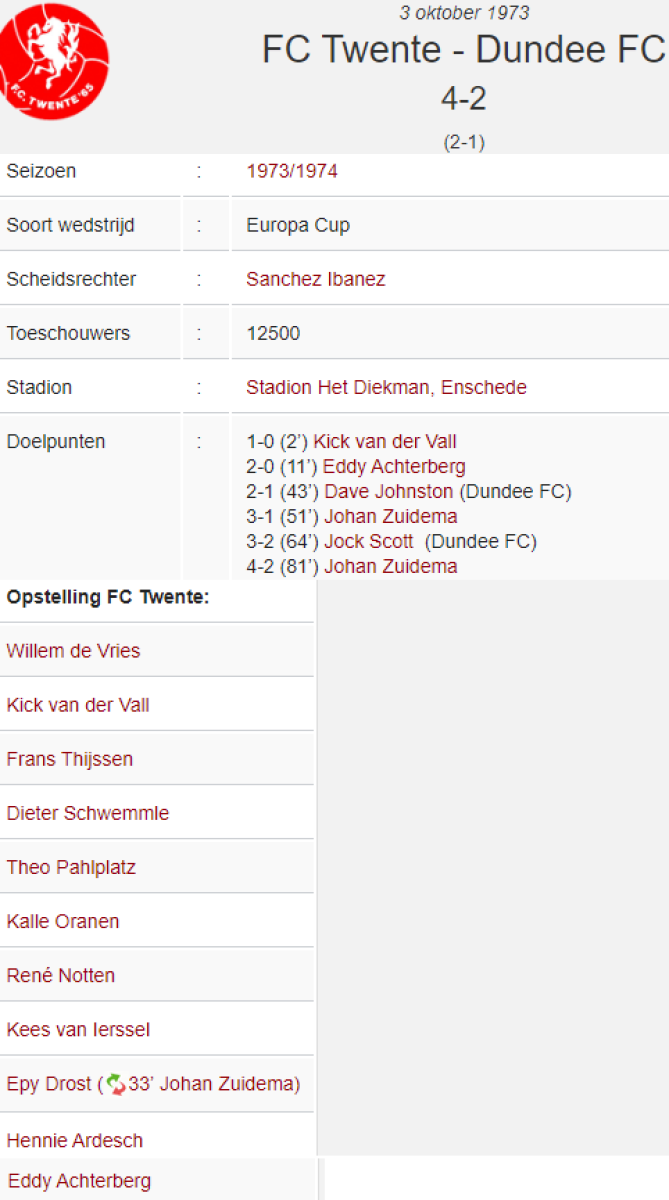Select Frans Thijssen in the lineup
The width and height of the screenshot is (669, 1200).
(69, 759)
